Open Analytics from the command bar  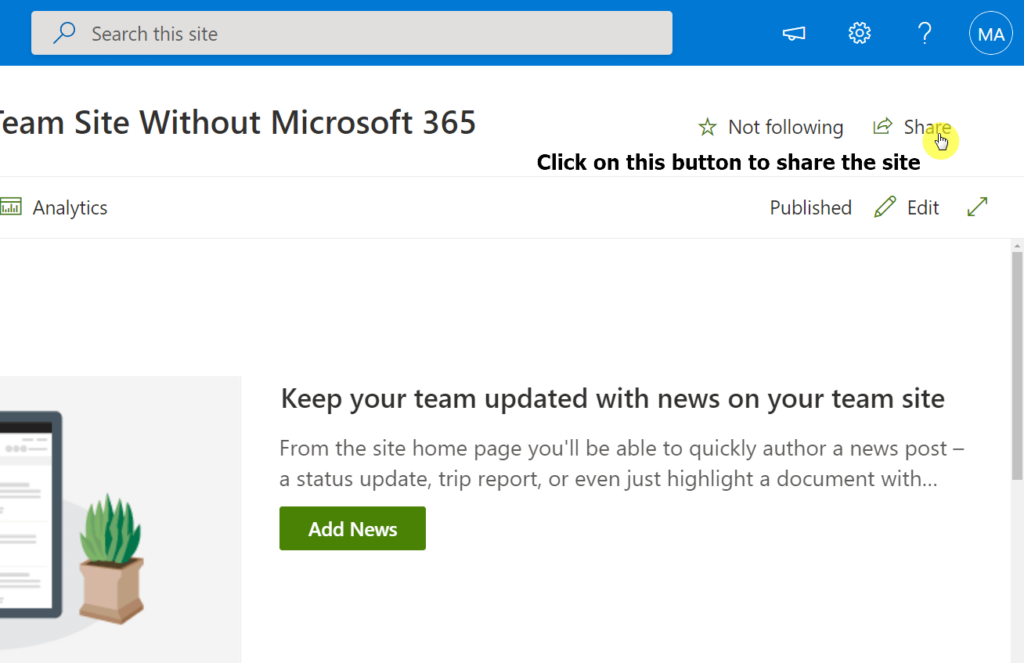click(54, 207)
